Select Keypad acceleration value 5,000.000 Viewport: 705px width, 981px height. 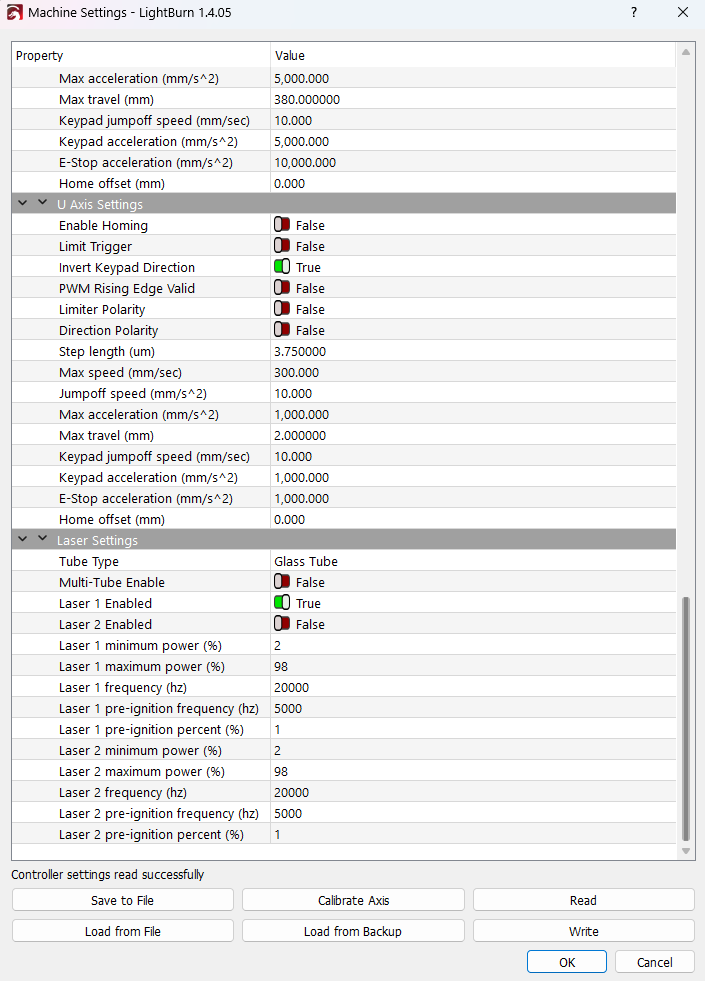coord(302,141)
